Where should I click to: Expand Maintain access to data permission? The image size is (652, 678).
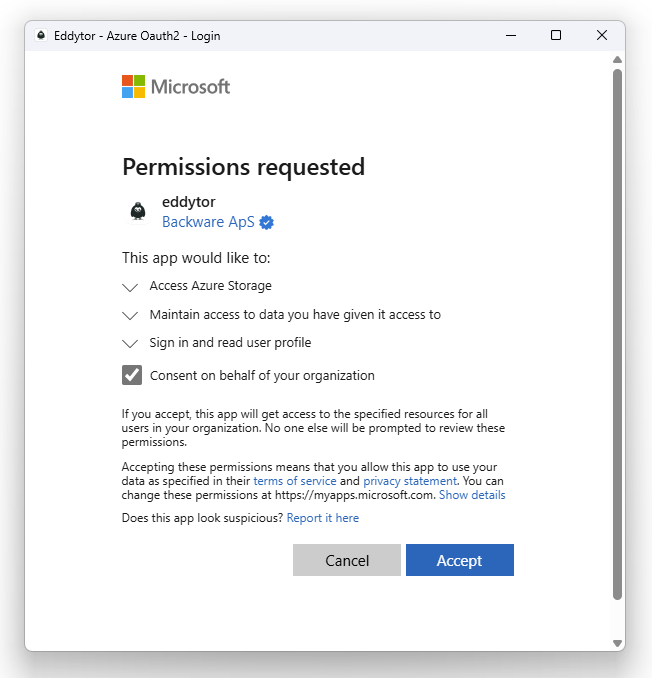coord(130,316)
